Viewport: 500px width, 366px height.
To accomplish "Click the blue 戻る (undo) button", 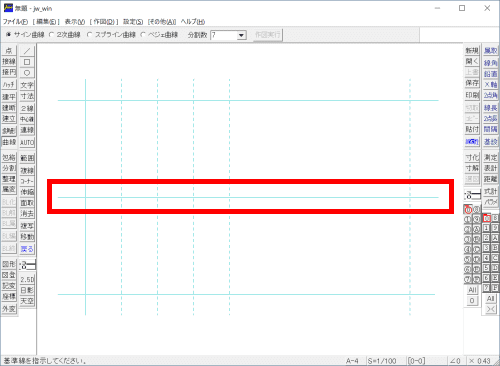I will [27, 249].
